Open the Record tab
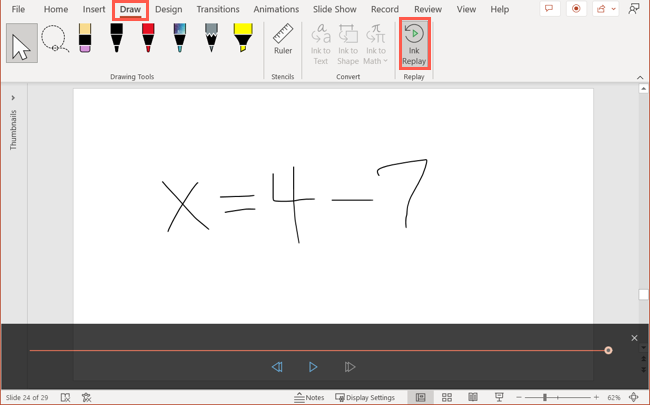Screen dimensions: 650x405 (385, 9)
